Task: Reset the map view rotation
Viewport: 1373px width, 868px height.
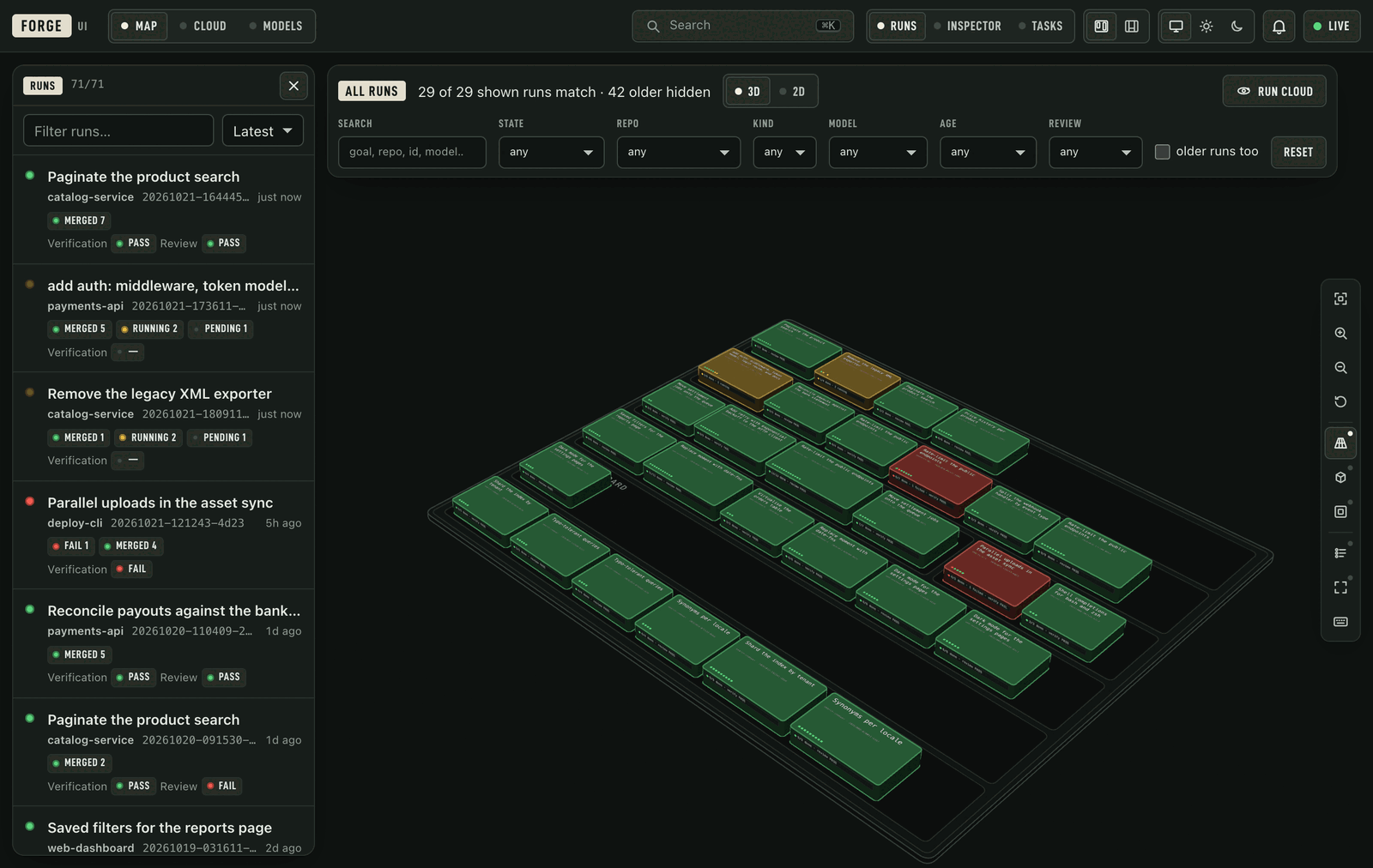Action: click(x=1340, y=401)
